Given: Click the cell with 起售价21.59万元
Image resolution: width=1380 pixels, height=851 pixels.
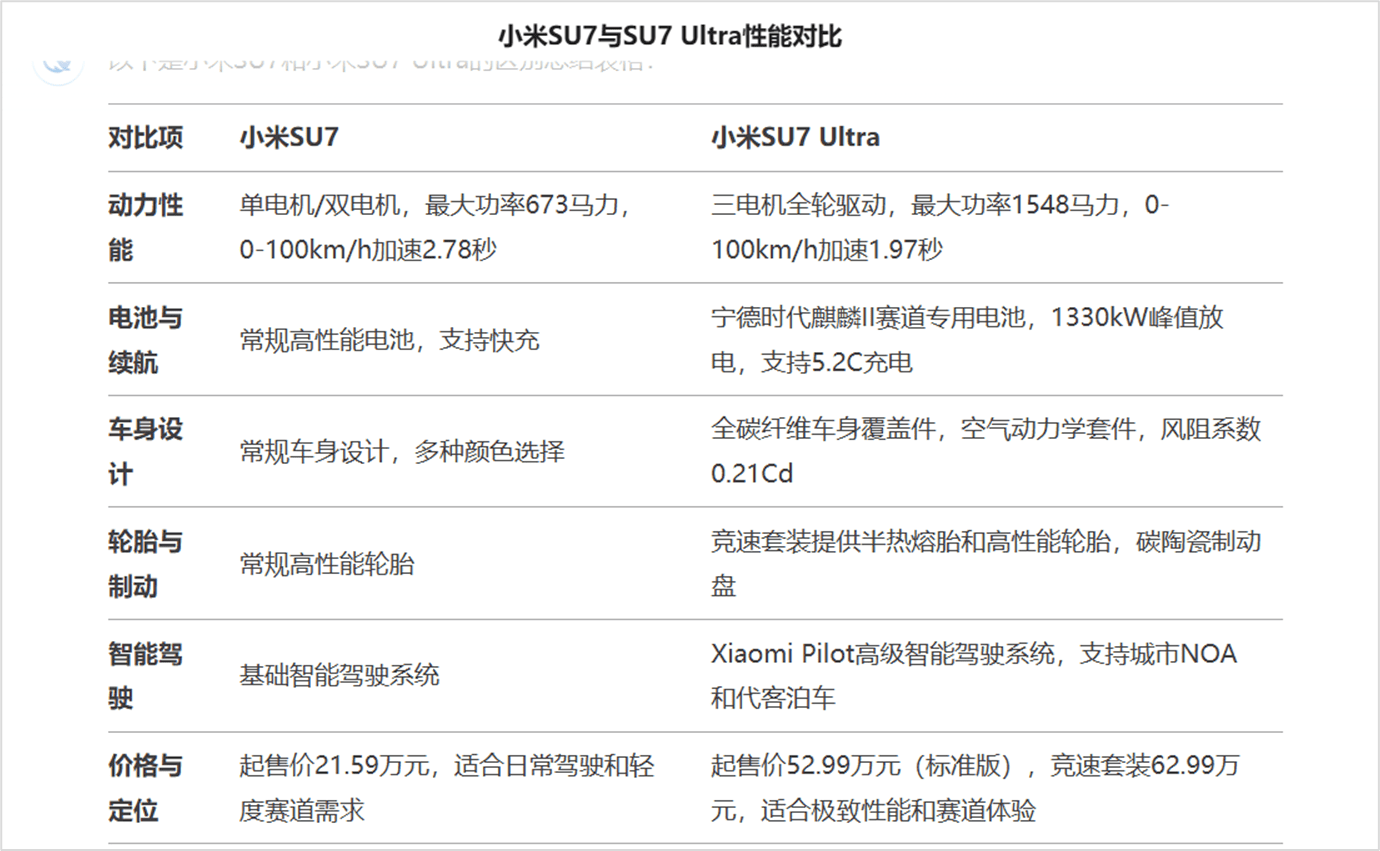Looking at the screenshot, I should 446,788.
